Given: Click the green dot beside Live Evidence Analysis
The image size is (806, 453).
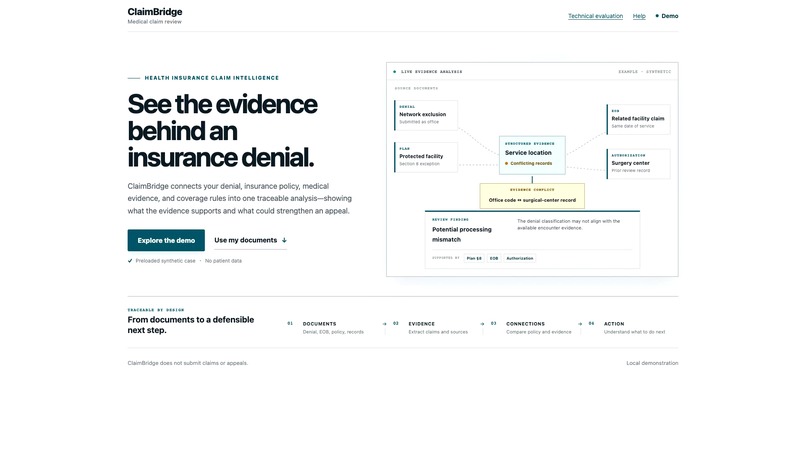Looking at the screenshot, I should point(395,71).
